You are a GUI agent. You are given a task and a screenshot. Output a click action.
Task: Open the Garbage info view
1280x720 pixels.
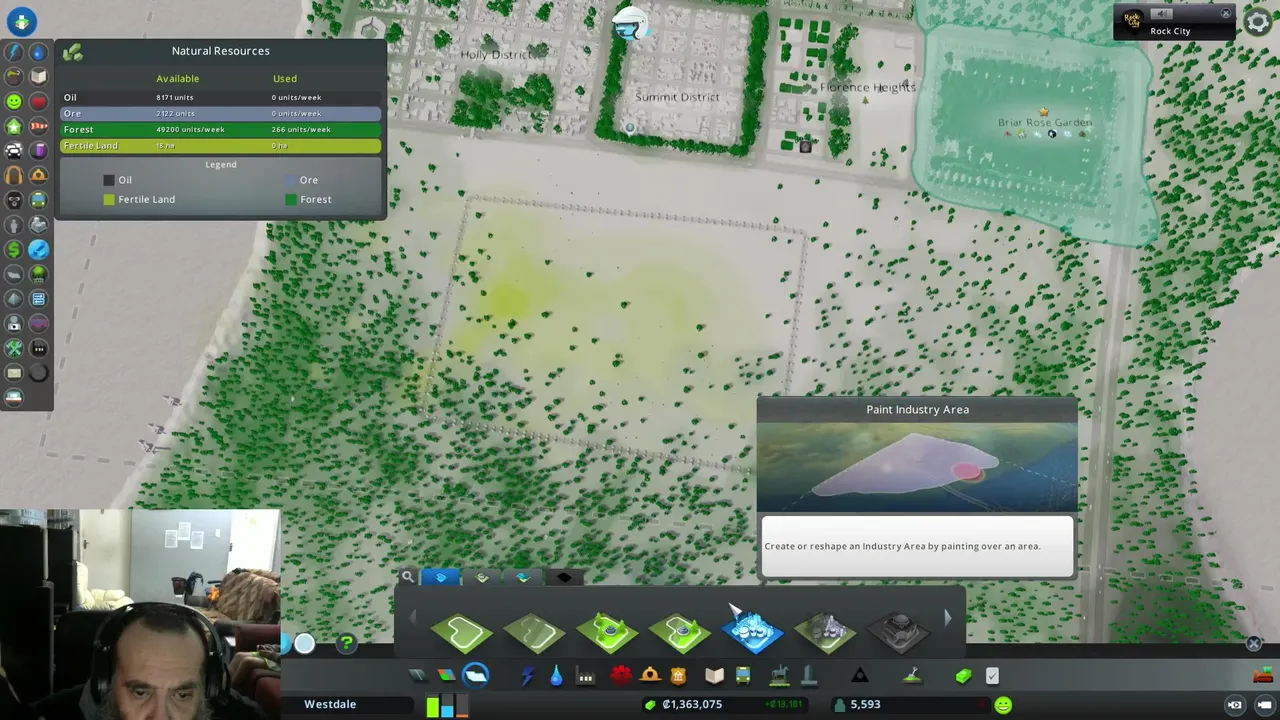tap(14, 77)
